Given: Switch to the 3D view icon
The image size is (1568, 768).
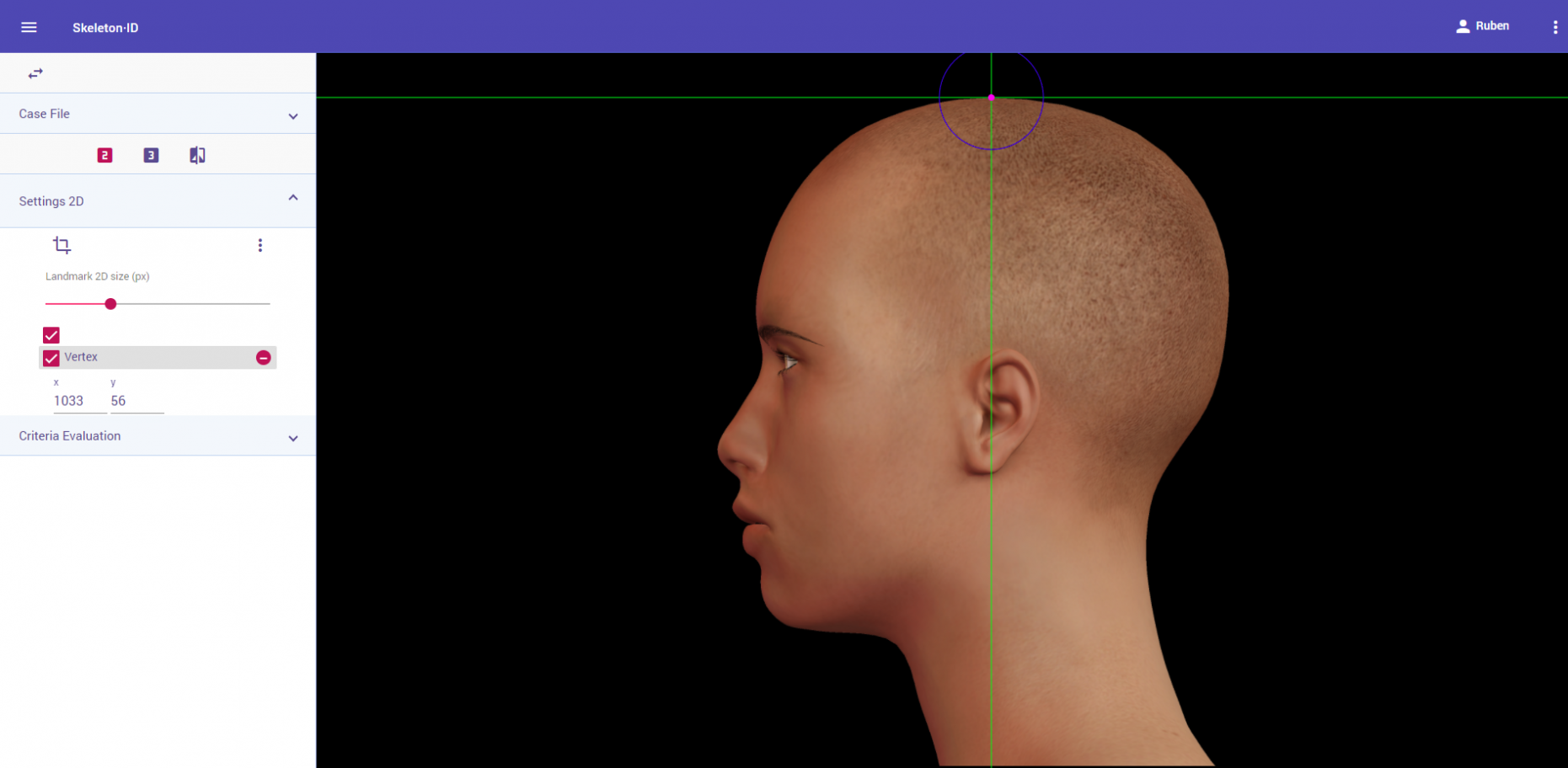Looking at the screenshot, I should tap(151, 155).
